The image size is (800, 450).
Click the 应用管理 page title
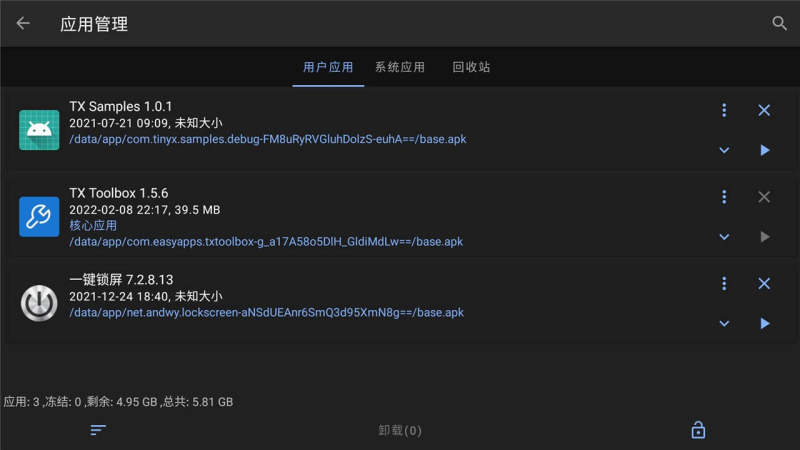point(94,24)
